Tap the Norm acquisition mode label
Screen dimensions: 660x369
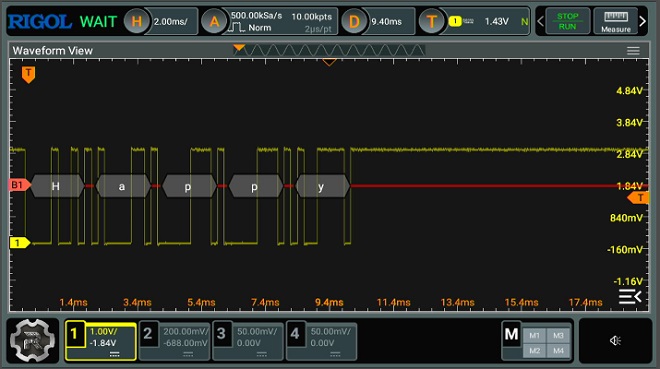(x=260, y=28)
